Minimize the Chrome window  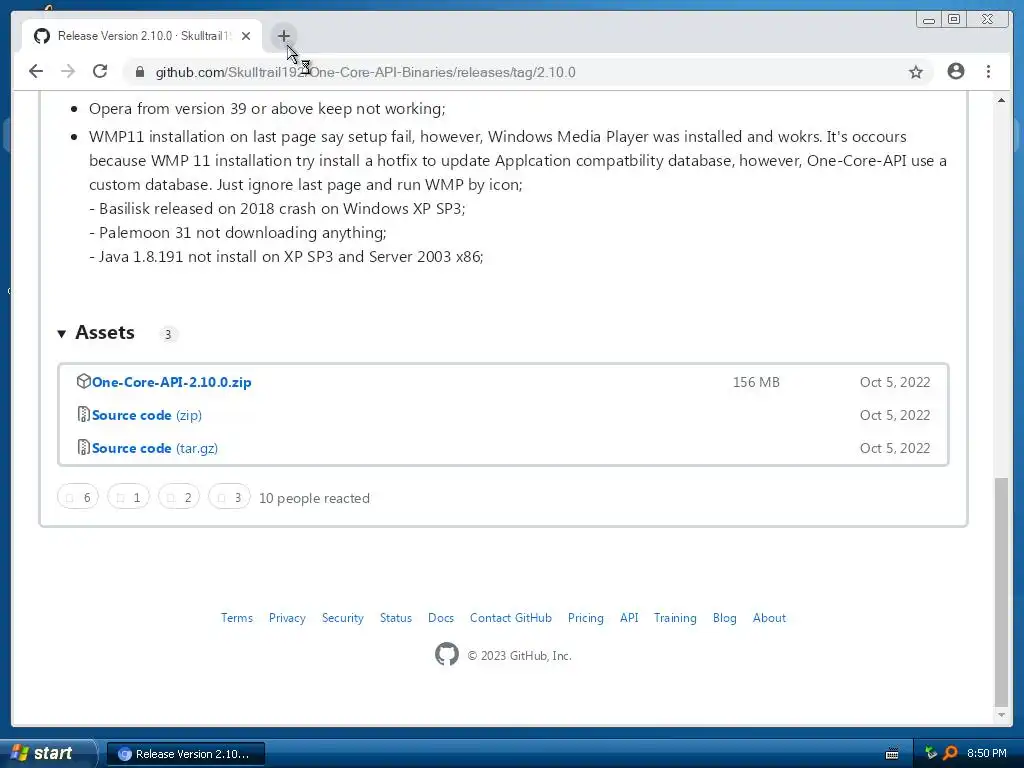point(928,20)
